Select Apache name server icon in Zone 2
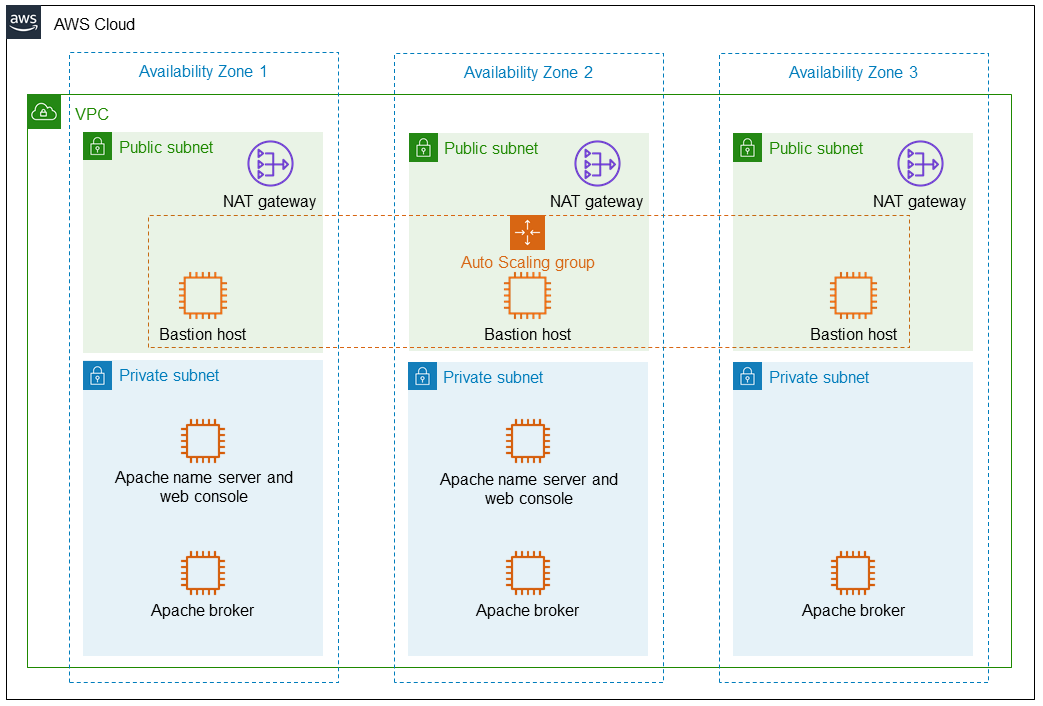 click(527, 441)
